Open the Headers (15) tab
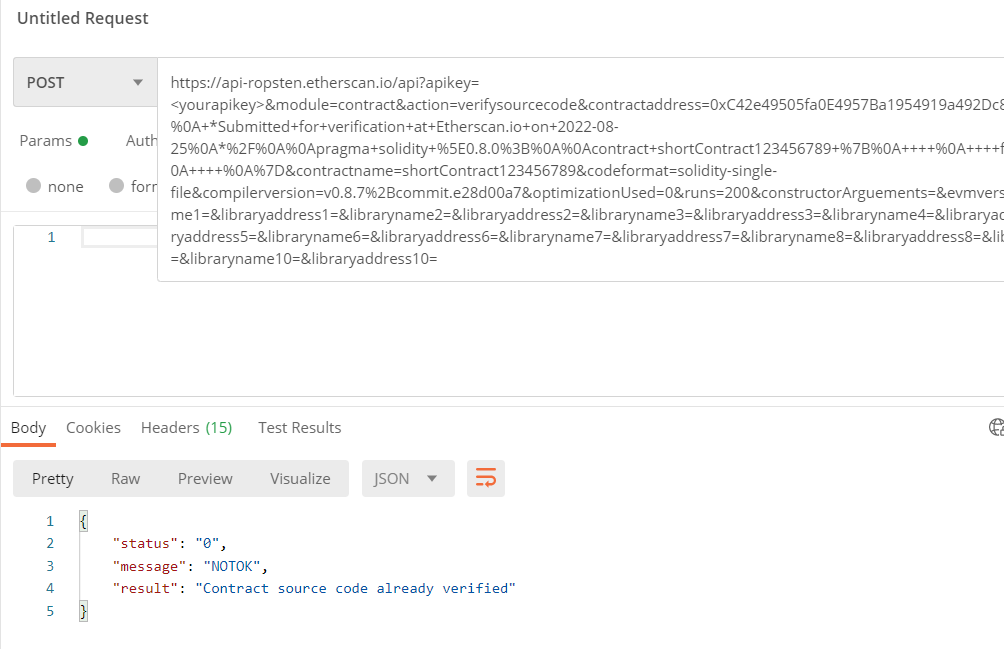This screenshot has width=1004, height=649. (186, 427)
